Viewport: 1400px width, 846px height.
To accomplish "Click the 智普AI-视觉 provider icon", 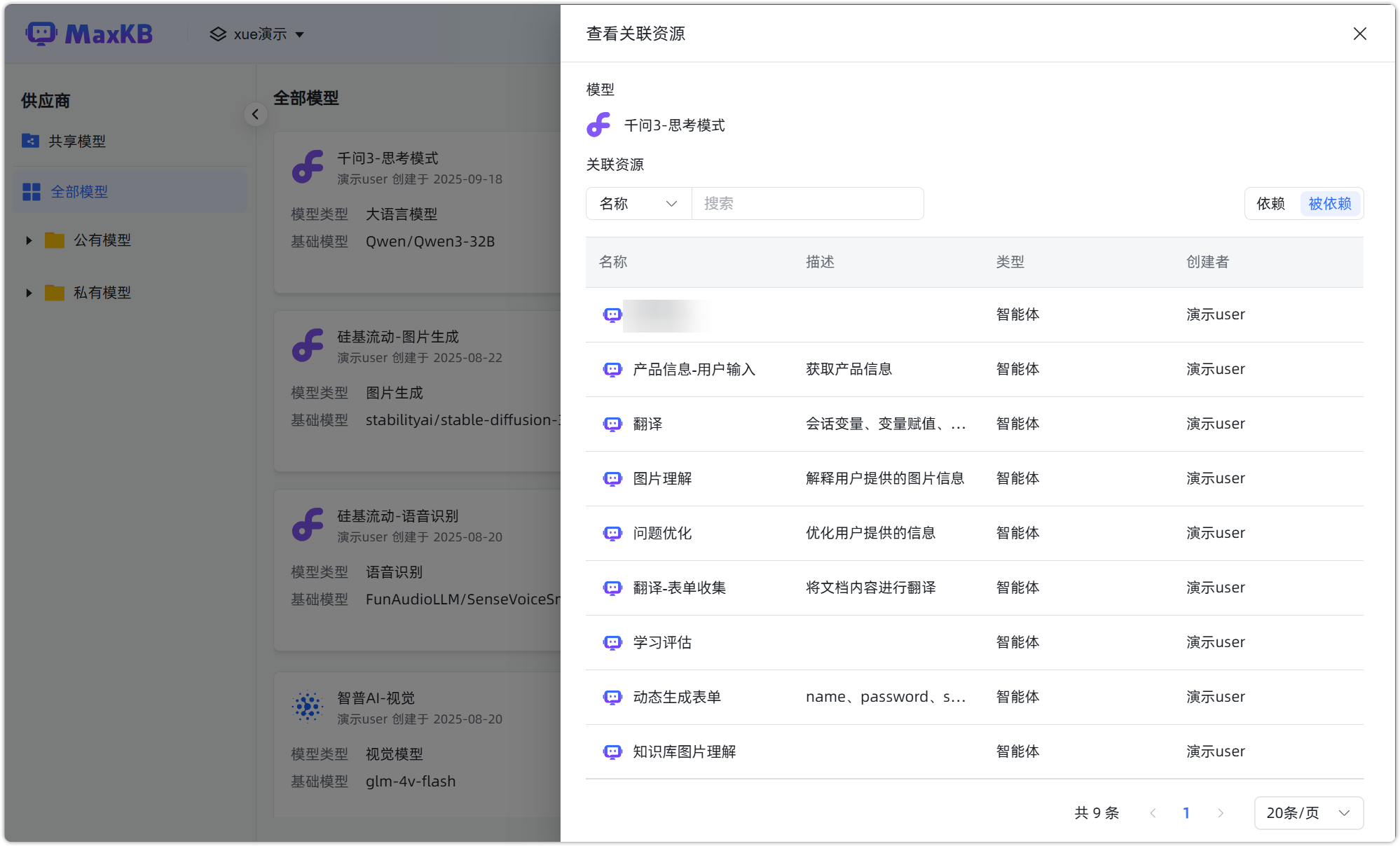I will tap(308, 707).
